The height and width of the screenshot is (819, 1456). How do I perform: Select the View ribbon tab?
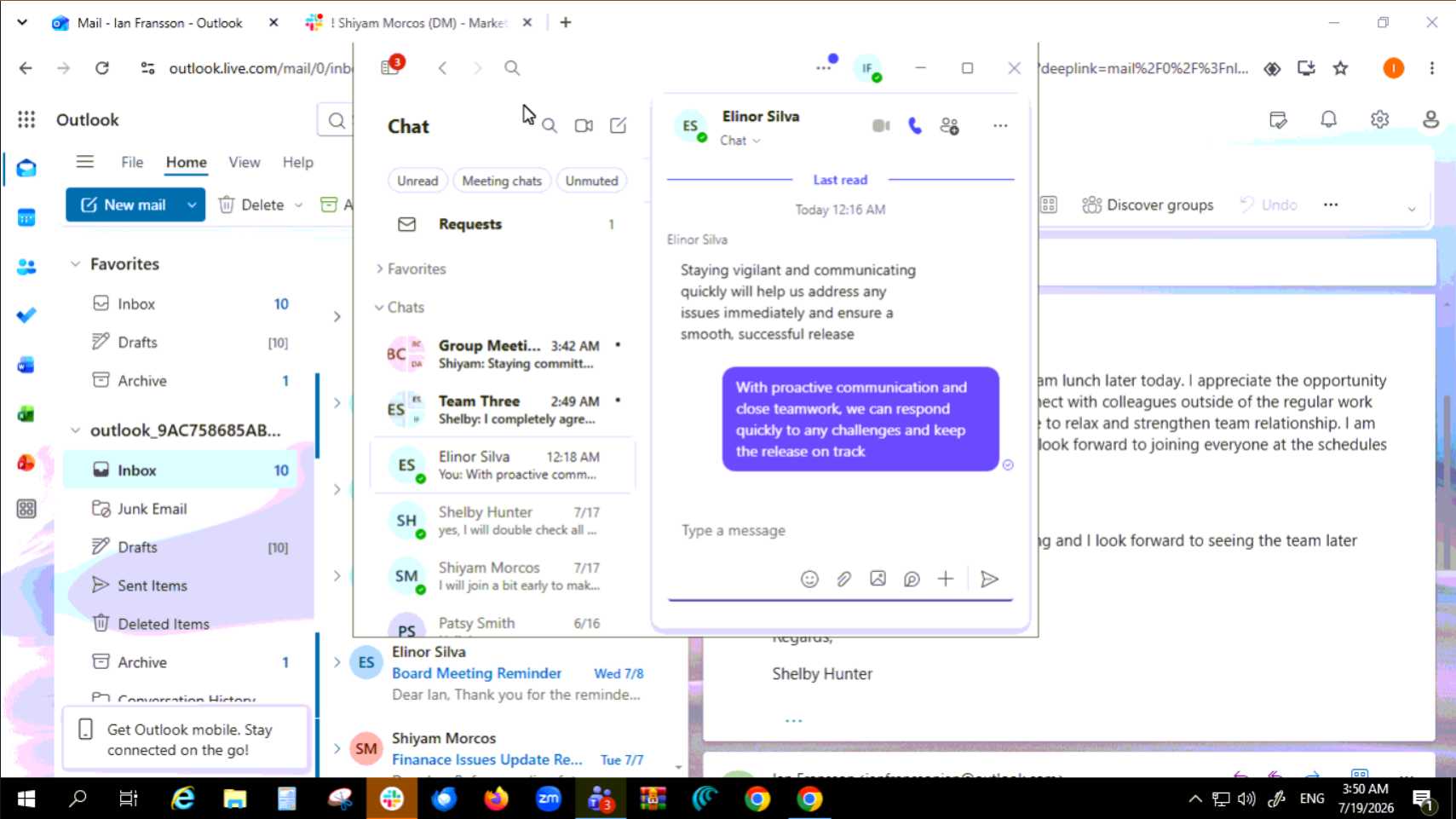[x=245, y=162]
